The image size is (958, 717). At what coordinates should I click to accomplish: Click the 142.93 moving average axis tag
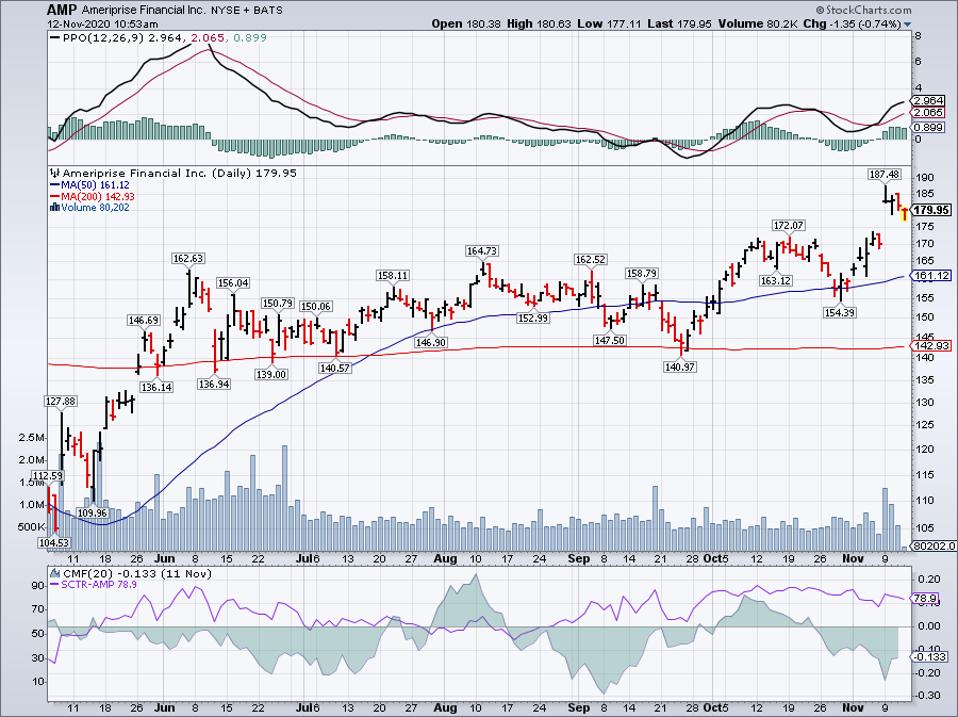(931, 346)
